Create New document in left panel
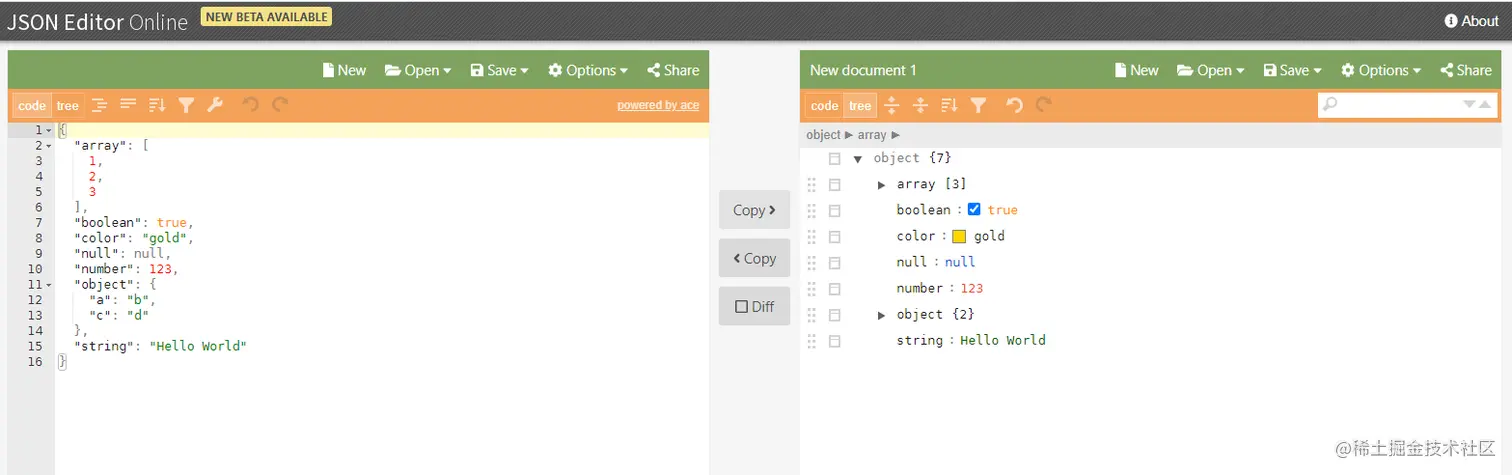This screenshot has width=1512, height=475. click(x=344, y=70)
